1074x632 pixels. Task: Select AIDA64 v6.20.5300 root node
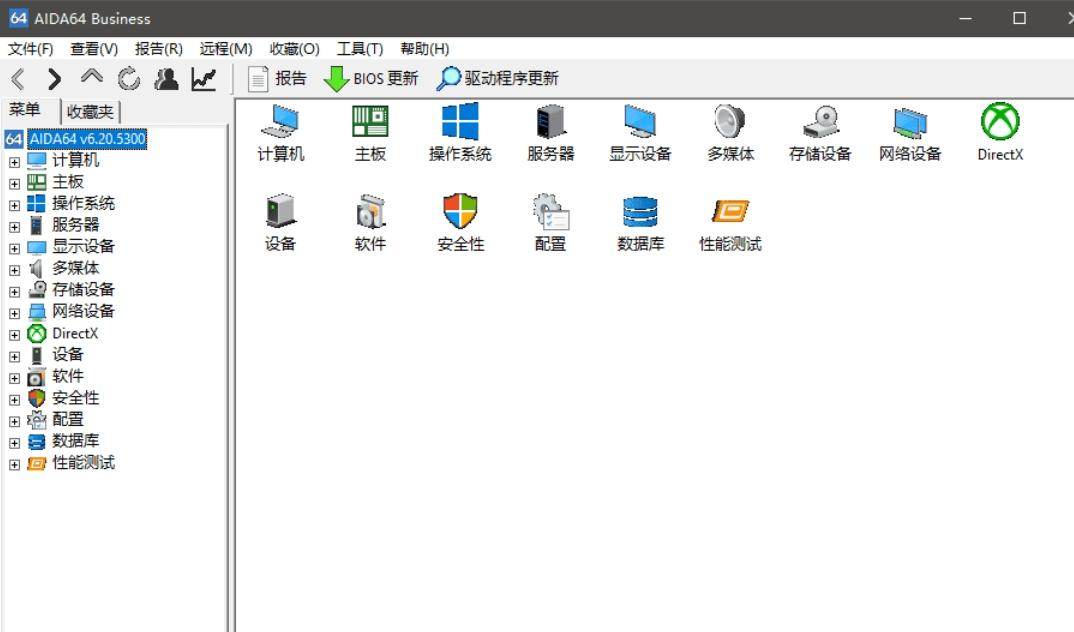coord(87,139)
